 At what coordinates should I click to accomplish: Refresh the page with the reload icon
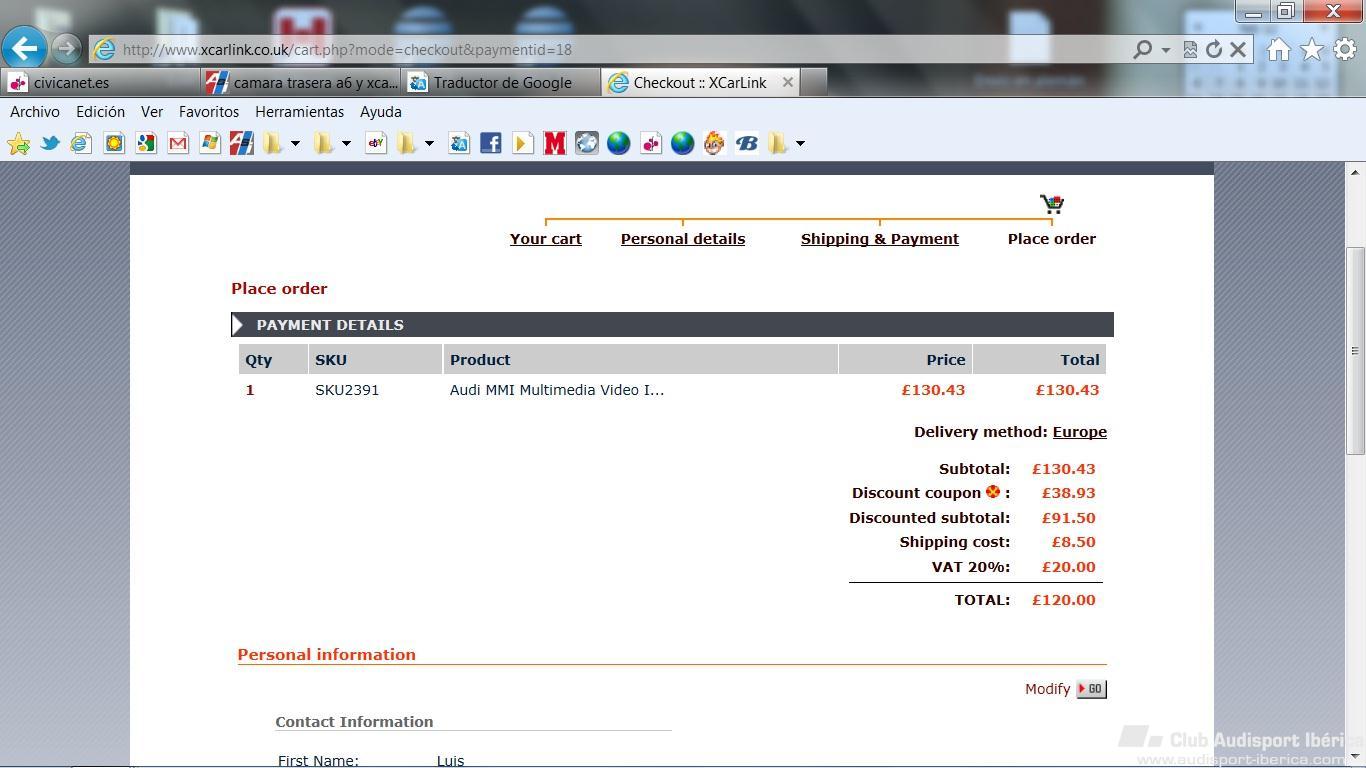(1214, 49)
